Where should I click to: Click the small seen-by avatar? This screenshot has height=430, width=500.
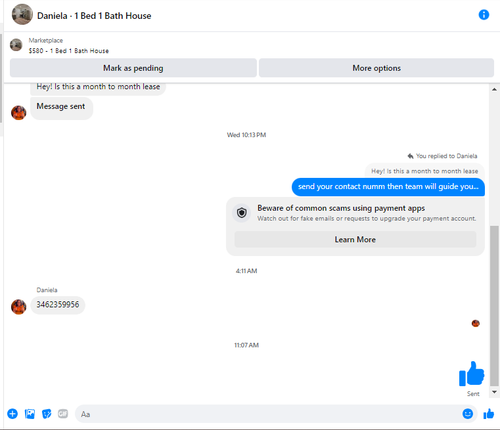(x=476, y=323)
